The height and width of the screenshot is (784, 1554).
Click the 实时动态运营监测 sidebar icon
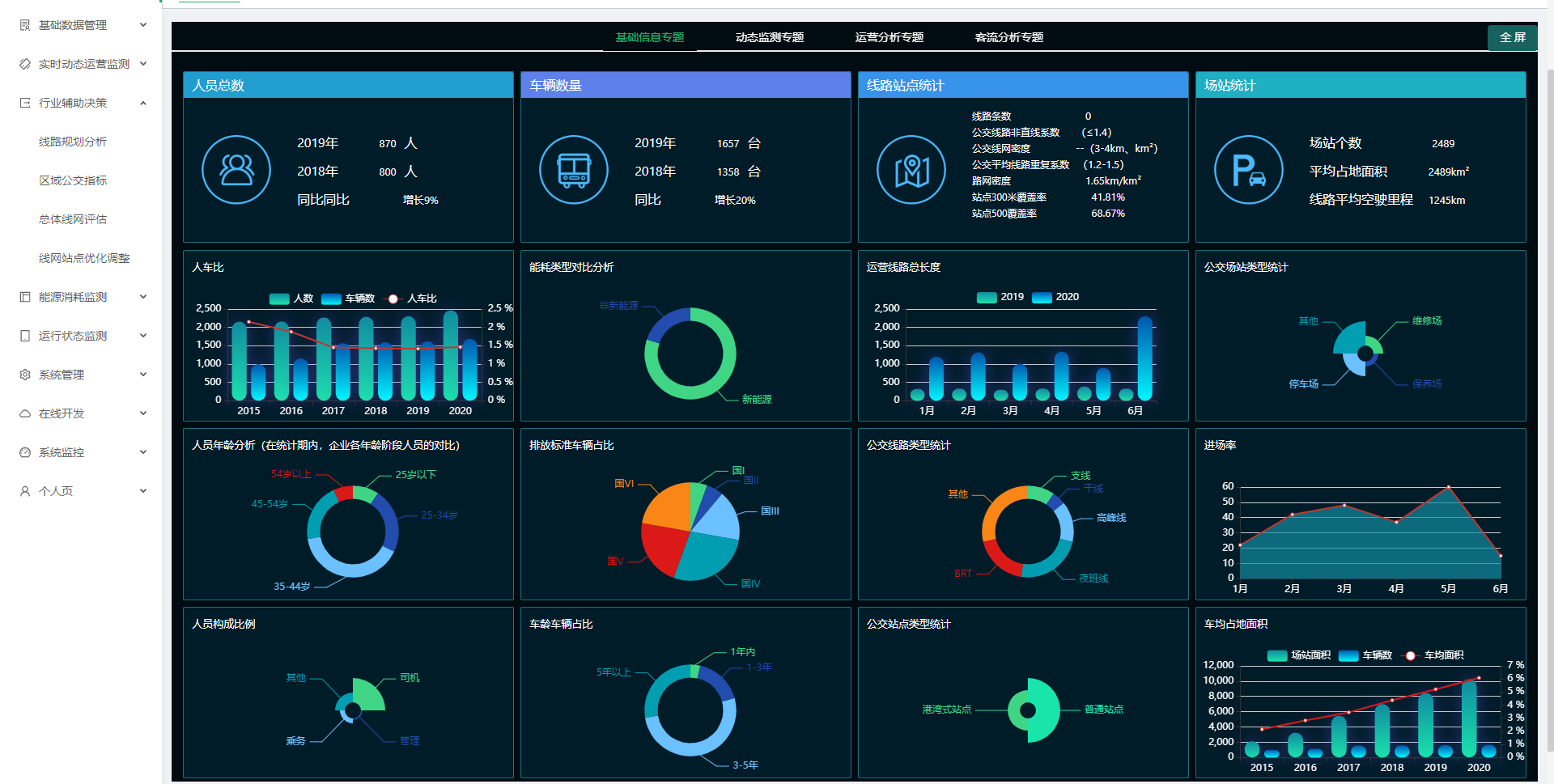point(25,64)
